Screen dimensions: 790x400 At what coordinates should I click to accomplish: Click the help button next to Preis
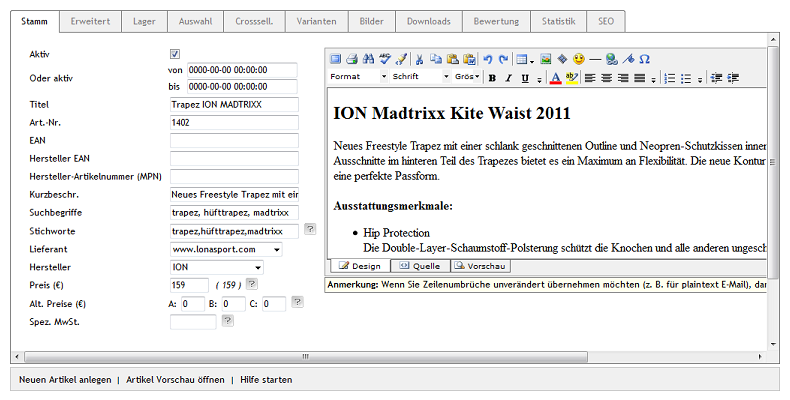pyautogui.click(x=252, y=284)
